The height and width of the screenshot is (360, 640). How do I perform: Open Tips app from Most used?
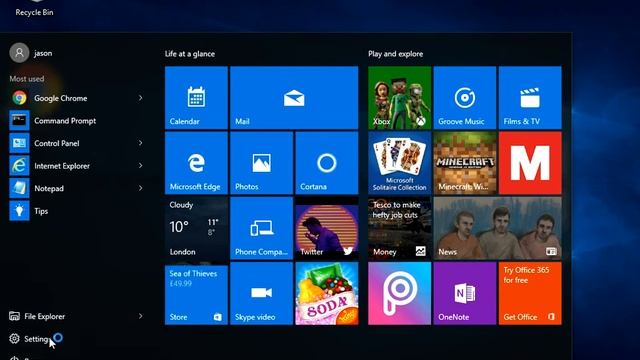click(x=78, y=211)
